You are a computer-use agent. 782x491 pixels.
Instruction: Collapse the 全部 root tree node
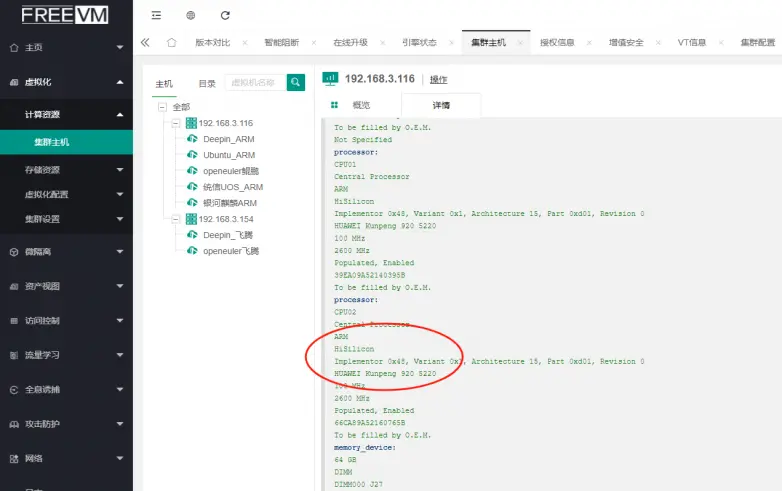tap(161, 107)
